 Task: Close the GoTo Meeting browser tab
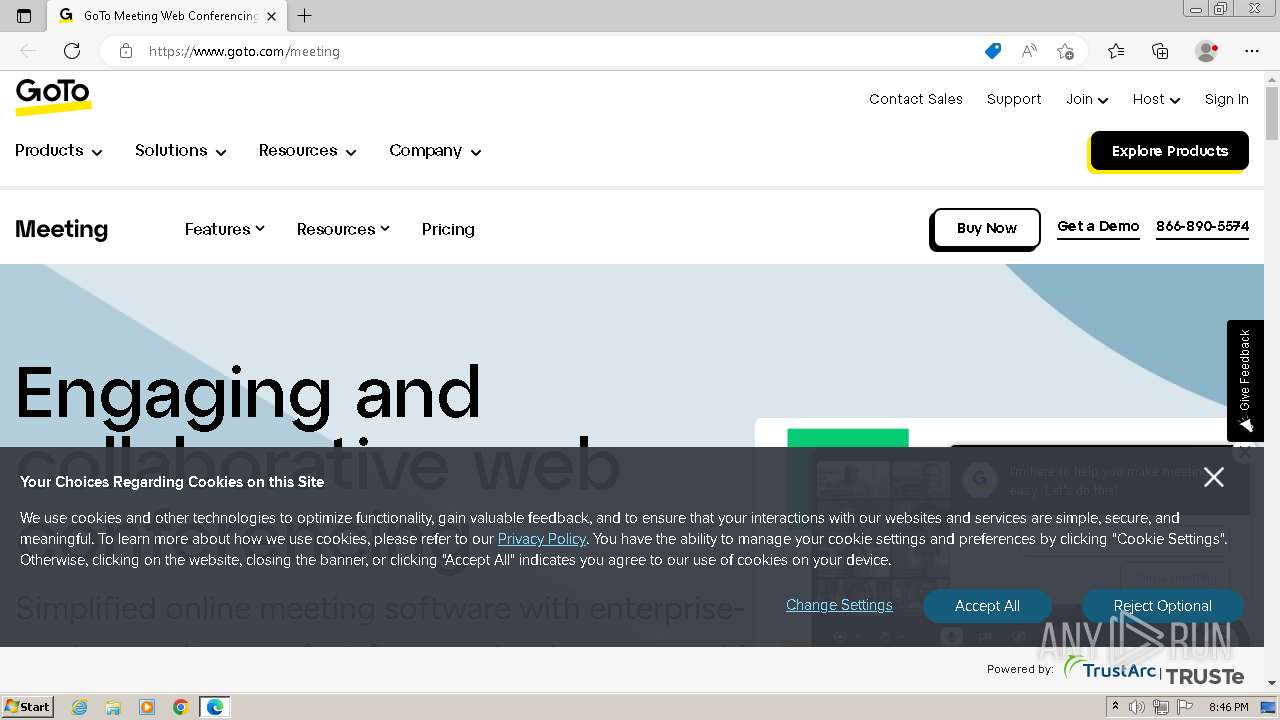coord(271,16)
